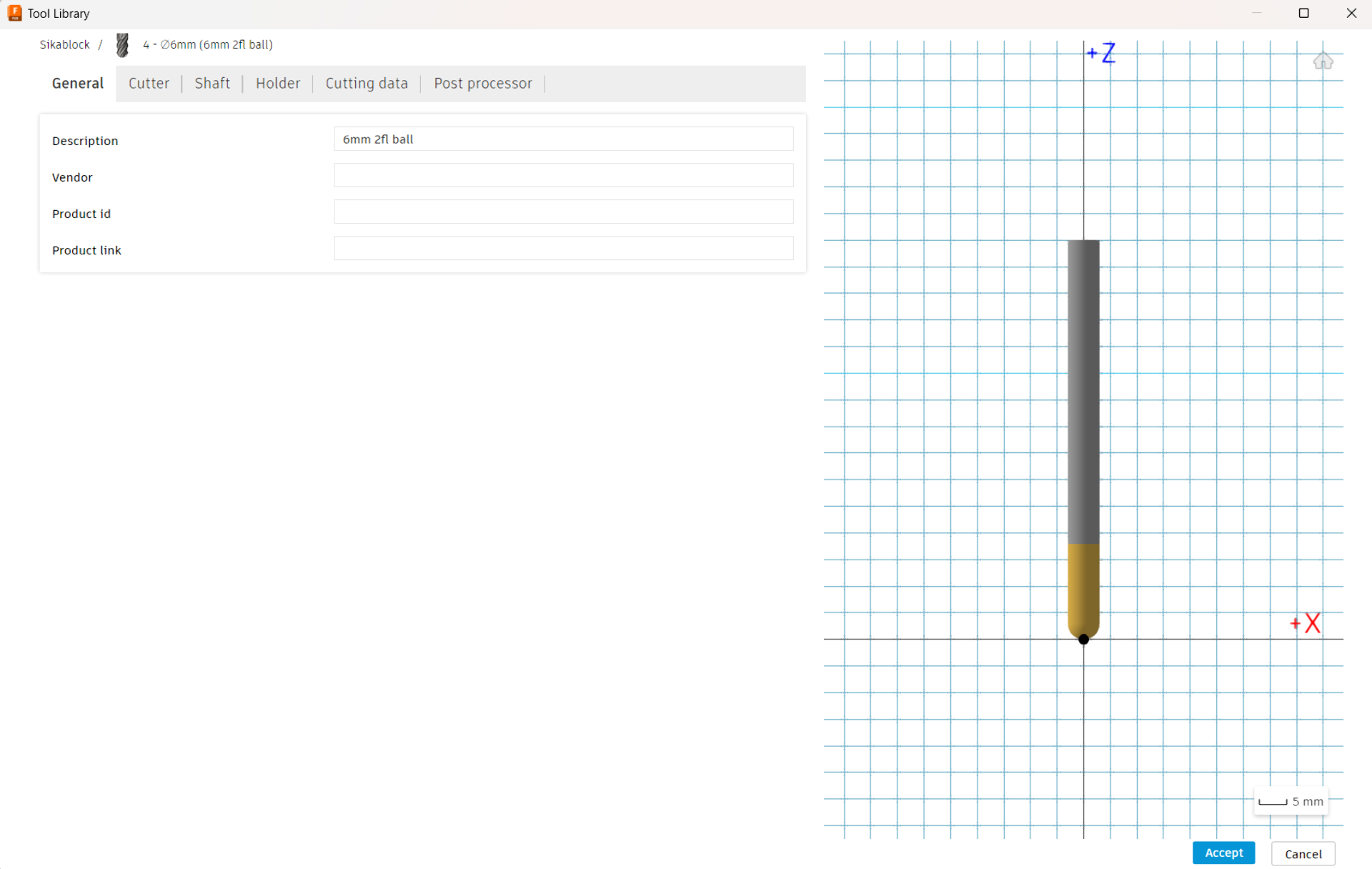Open the Shaft tab

212,84
